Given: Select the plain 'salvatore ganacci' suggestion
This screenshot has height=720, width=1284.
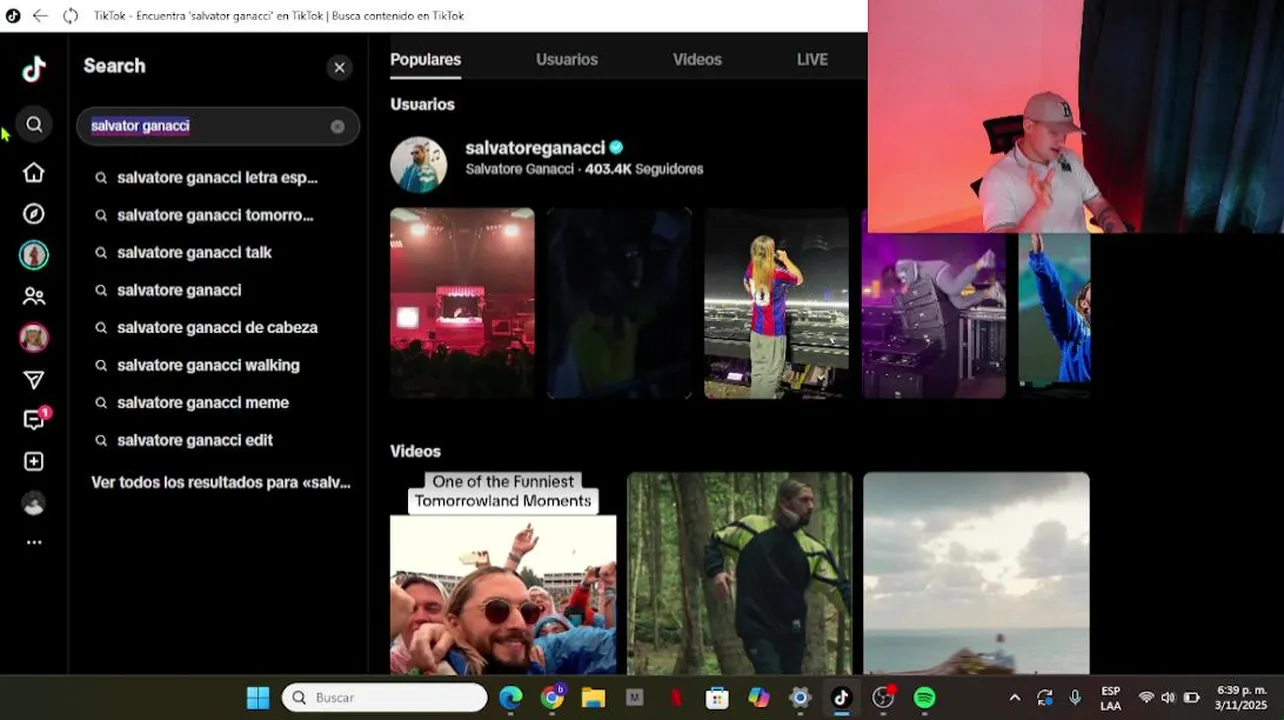Looking at the screenshot, I should (x=179, y=290).
